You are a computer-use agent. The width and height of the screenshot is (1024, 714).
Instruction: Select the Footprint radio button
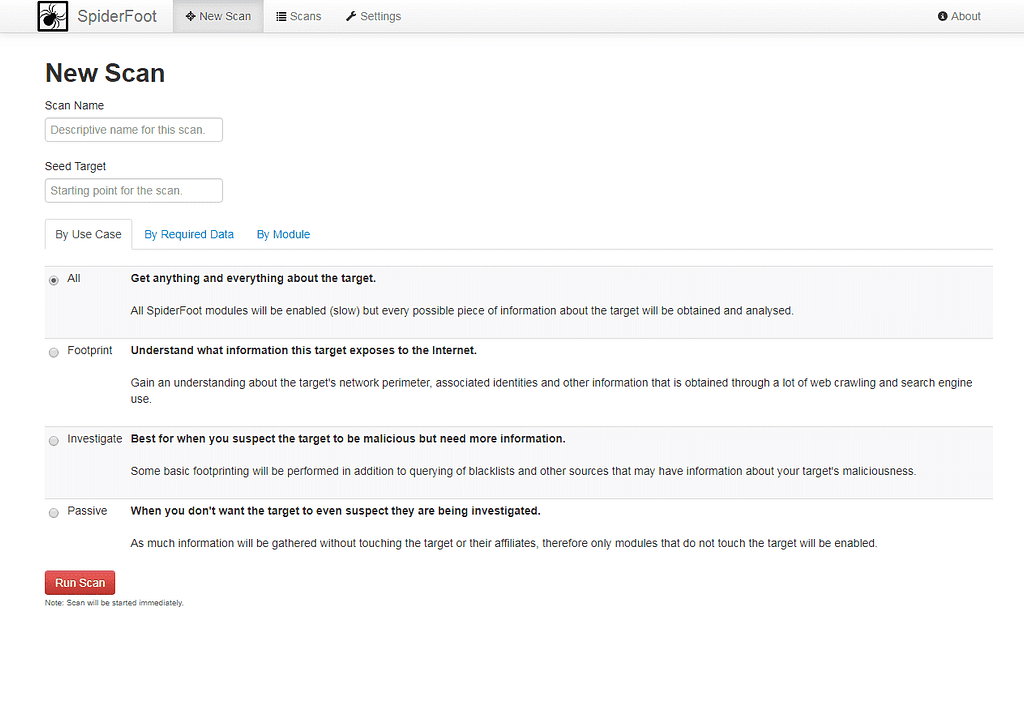54,353
